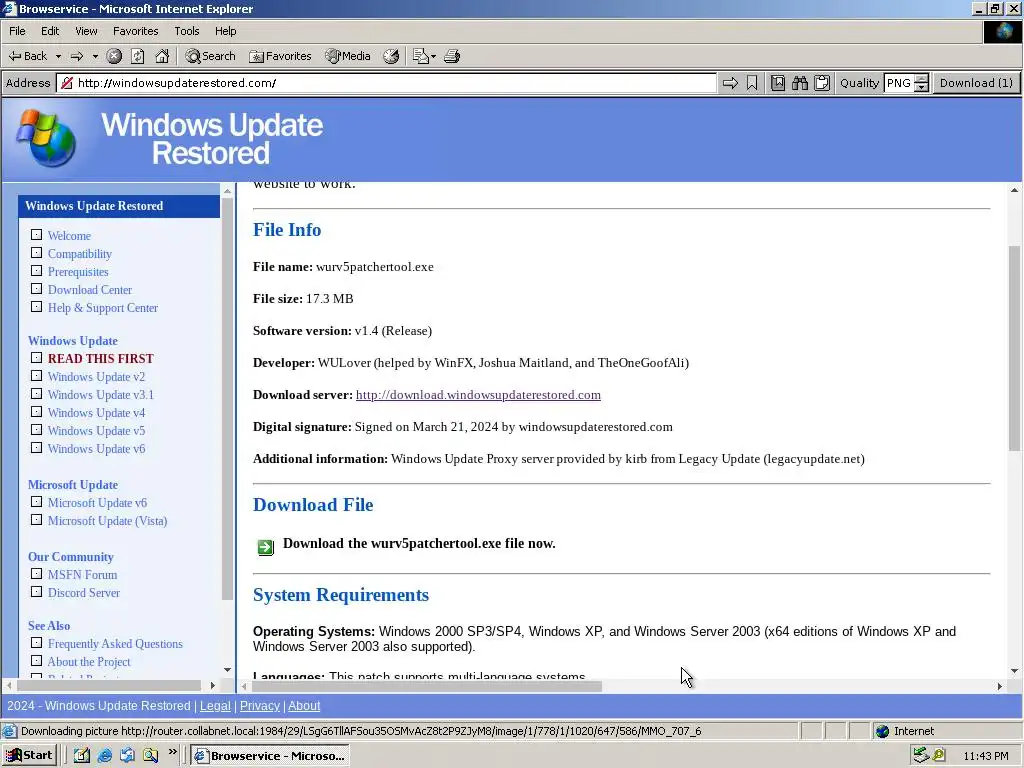The height and width of the screenshot is (768, 1024).
Task: Open the Help menu
Action: tap(226, 31)
